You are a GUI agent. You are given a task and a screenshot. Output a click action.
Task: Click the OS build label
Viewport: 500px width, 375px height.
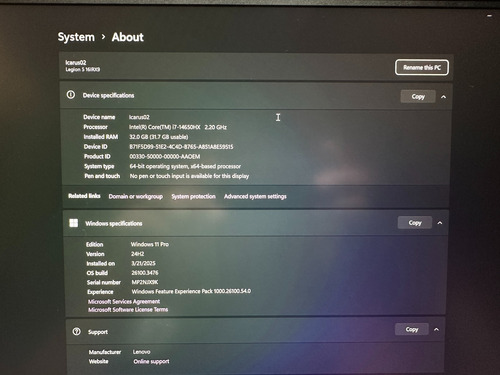[x=97, y=273]
